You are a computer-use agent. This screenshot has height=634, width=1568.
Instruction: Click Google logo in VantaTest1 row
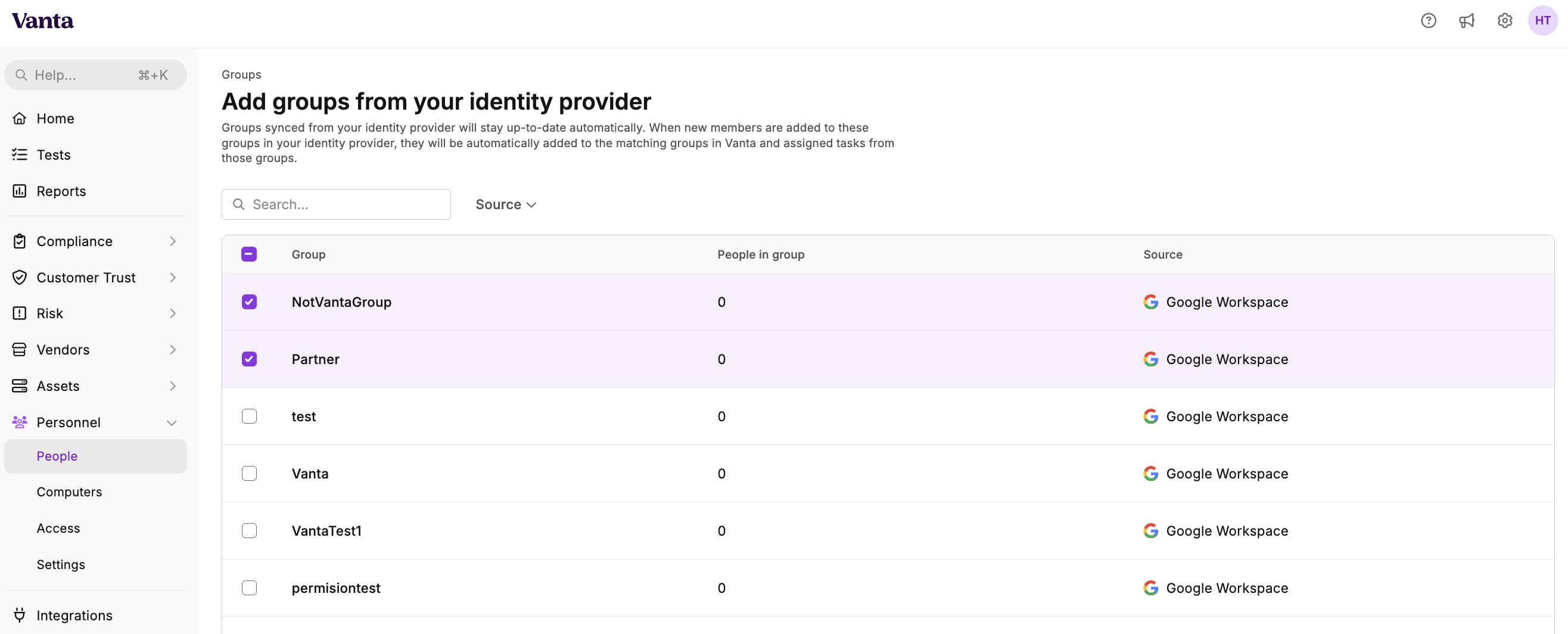[1150, 531]
